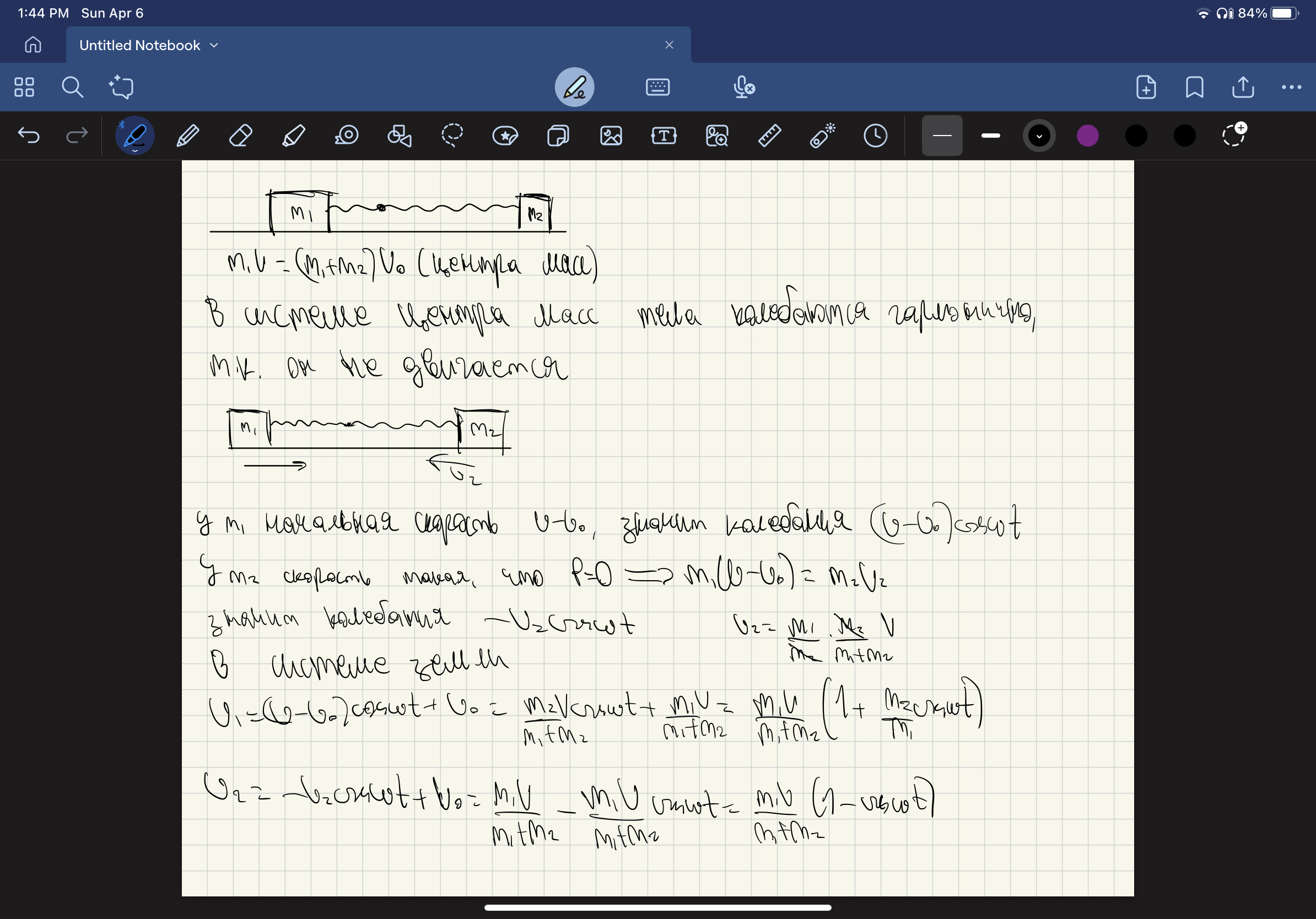Pick the purple color swatch
This screenshot has height=919, width=1316.
click(1087, 136)
